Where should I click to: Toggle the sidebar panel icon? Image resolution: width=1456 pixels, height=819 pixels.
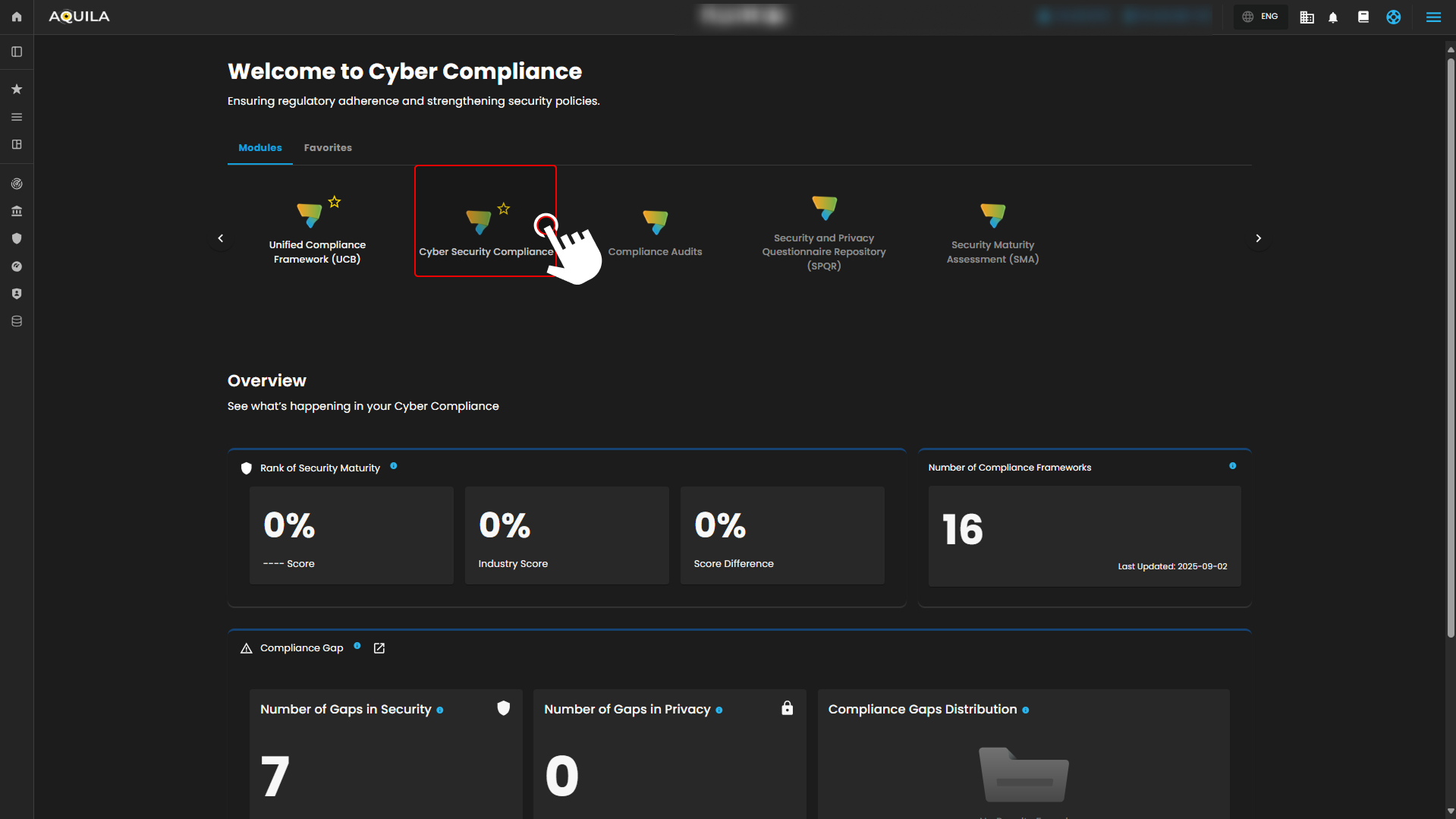point(17,52)
